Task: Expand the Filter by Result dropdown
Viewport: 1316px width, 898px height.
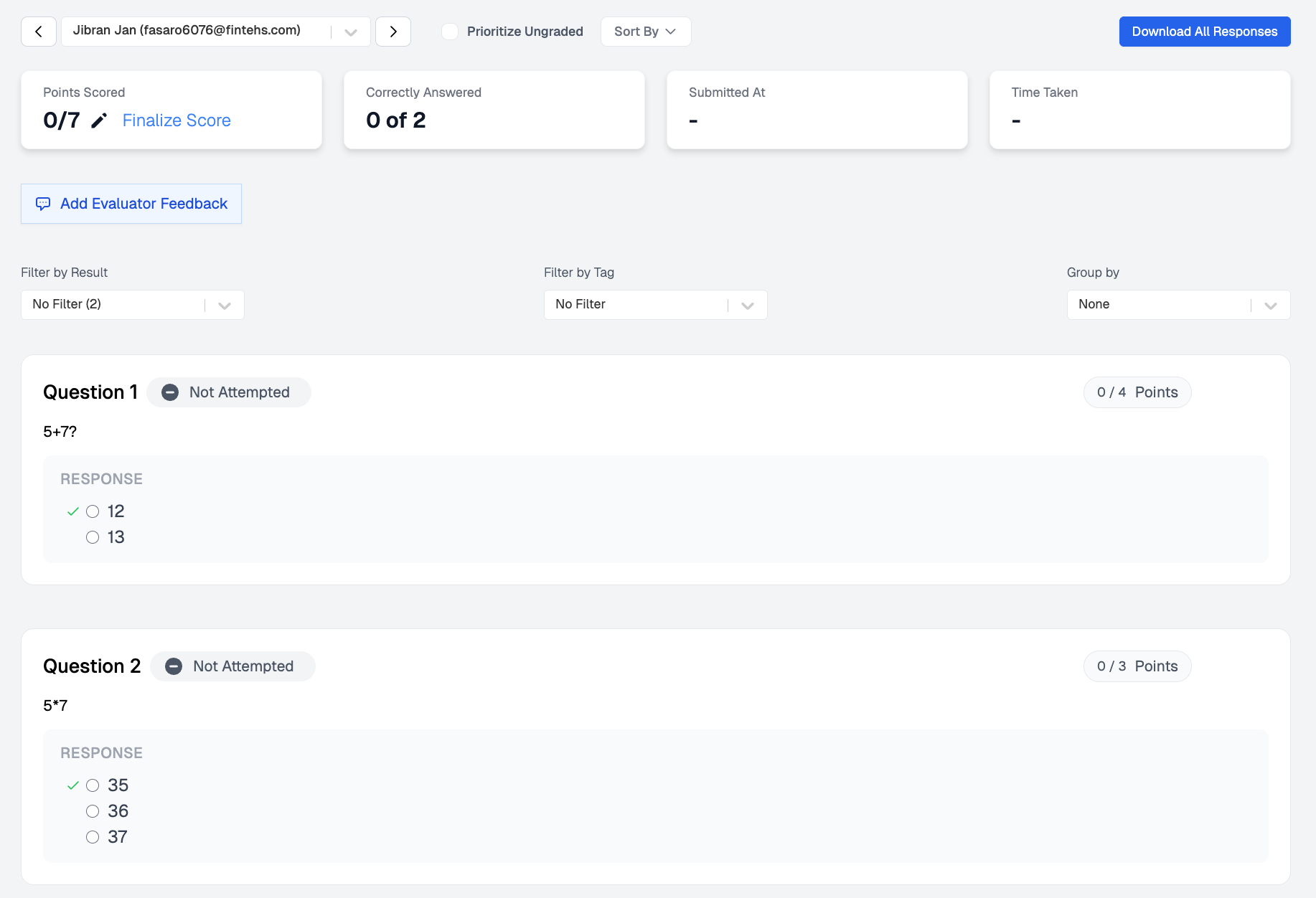Action: click(133, 305)
